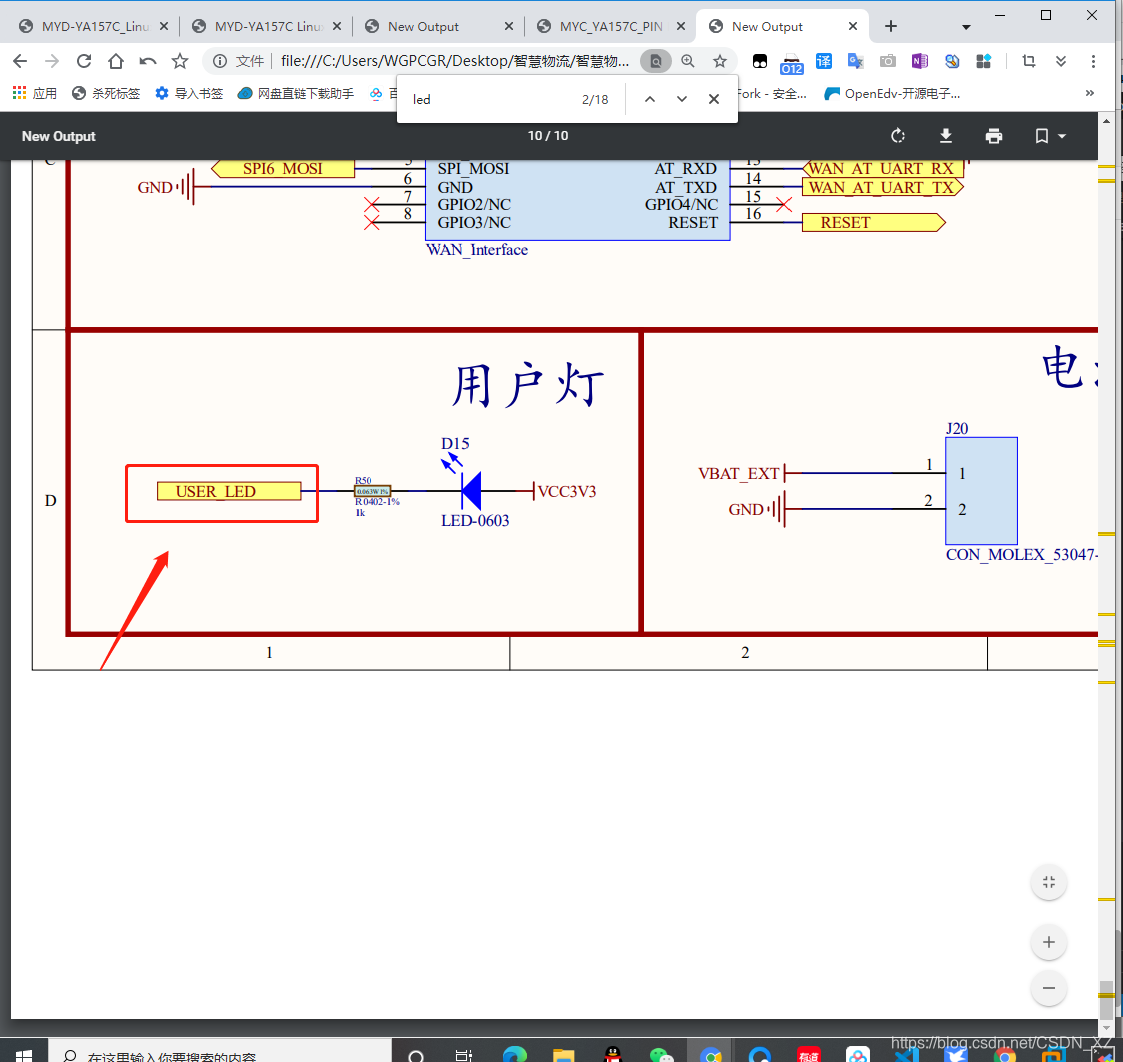Viewport: 1123px width, 1062px height.
Task: Close the active New Output tab
Action: click(x=852, y=26)
